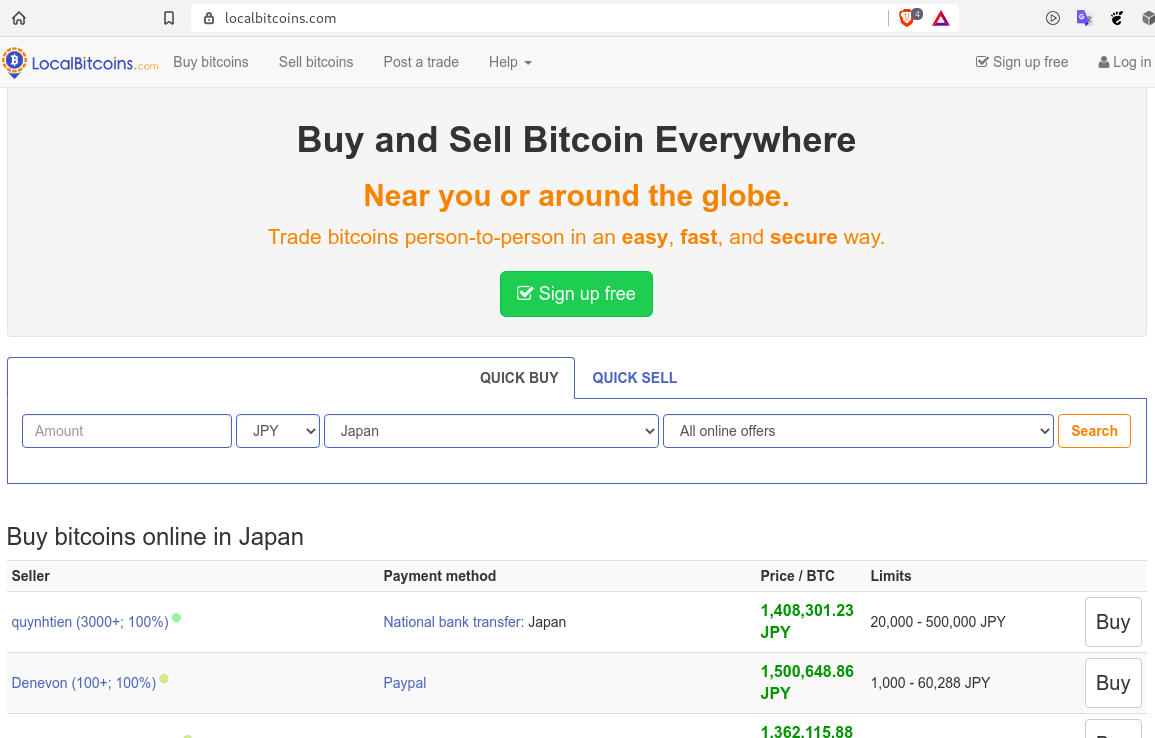
Task: Click price 1,408,301.23 JPY
Action: [807, 621]
